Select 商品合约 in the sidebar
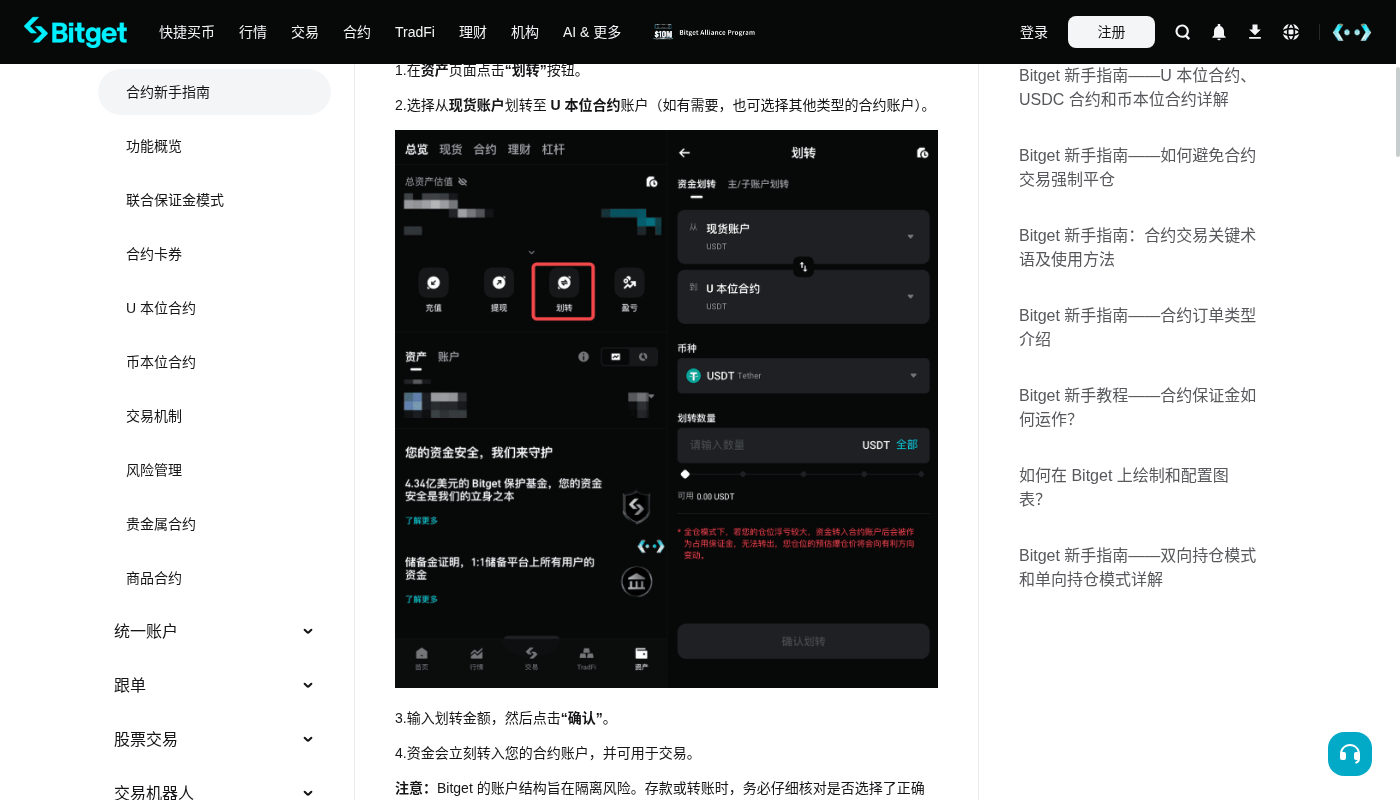1400x800 pixels. point(154,578)
